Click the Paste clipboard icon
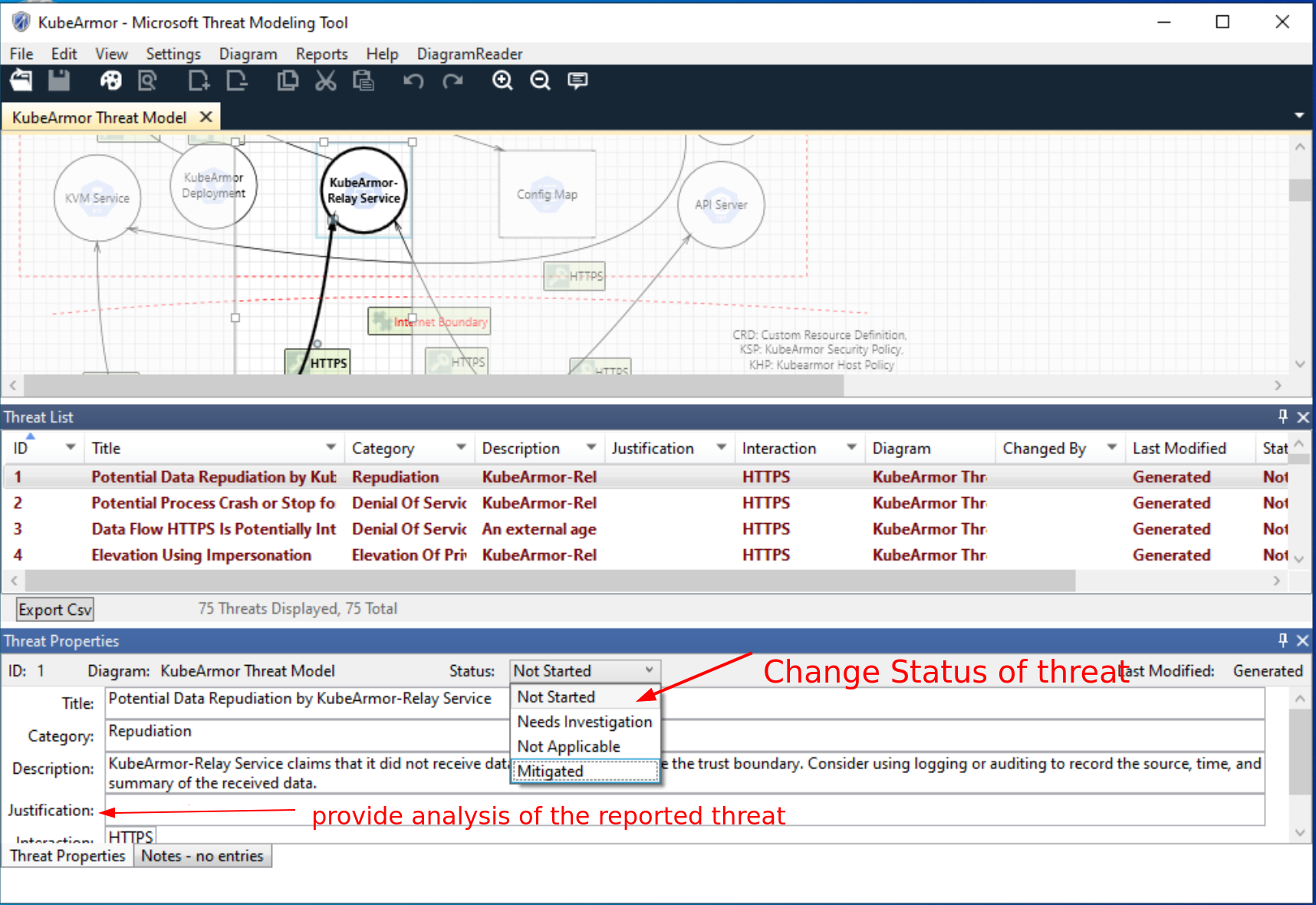Screen dimensions: 1316x905 tap(364, 81)
